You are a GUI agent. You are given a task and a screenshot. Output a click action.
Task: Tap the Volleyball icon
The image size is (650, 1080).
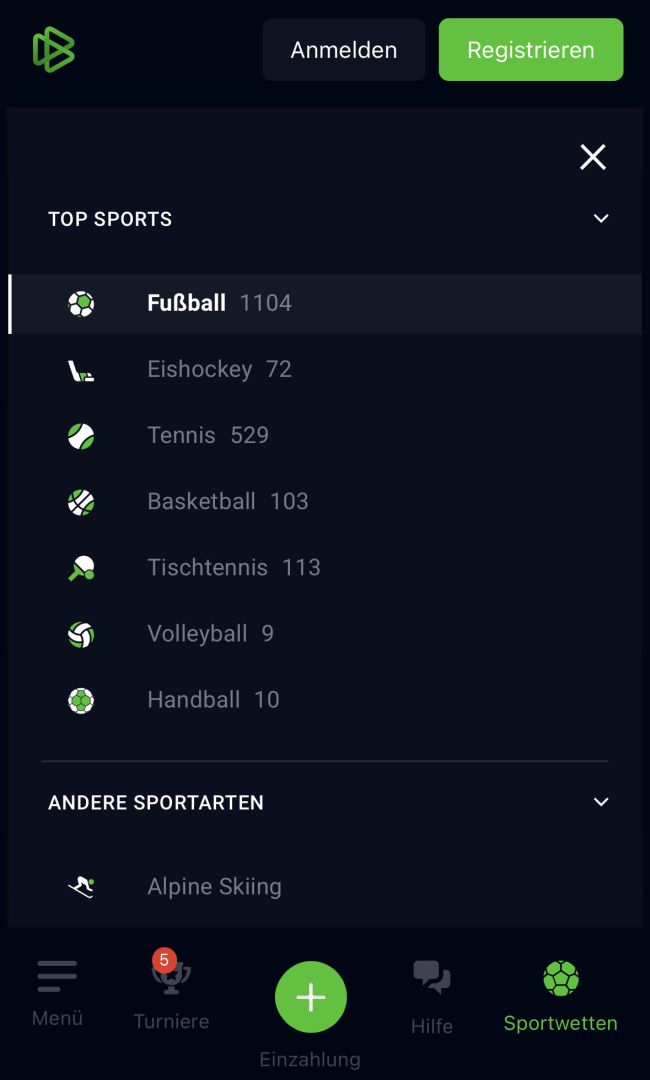click(x=81, y=634)
